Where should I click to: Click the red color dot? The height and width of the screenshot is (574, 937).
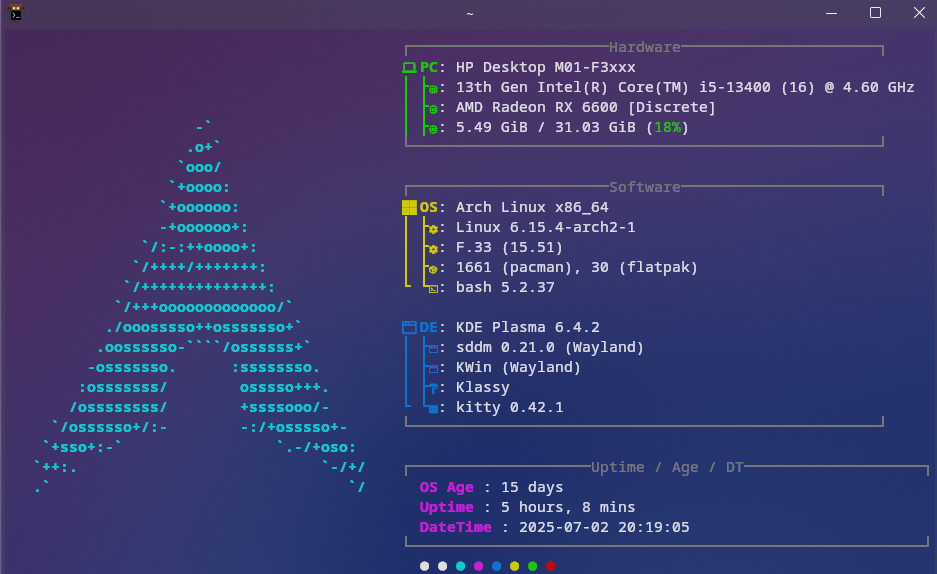click(x=550, y=566)
